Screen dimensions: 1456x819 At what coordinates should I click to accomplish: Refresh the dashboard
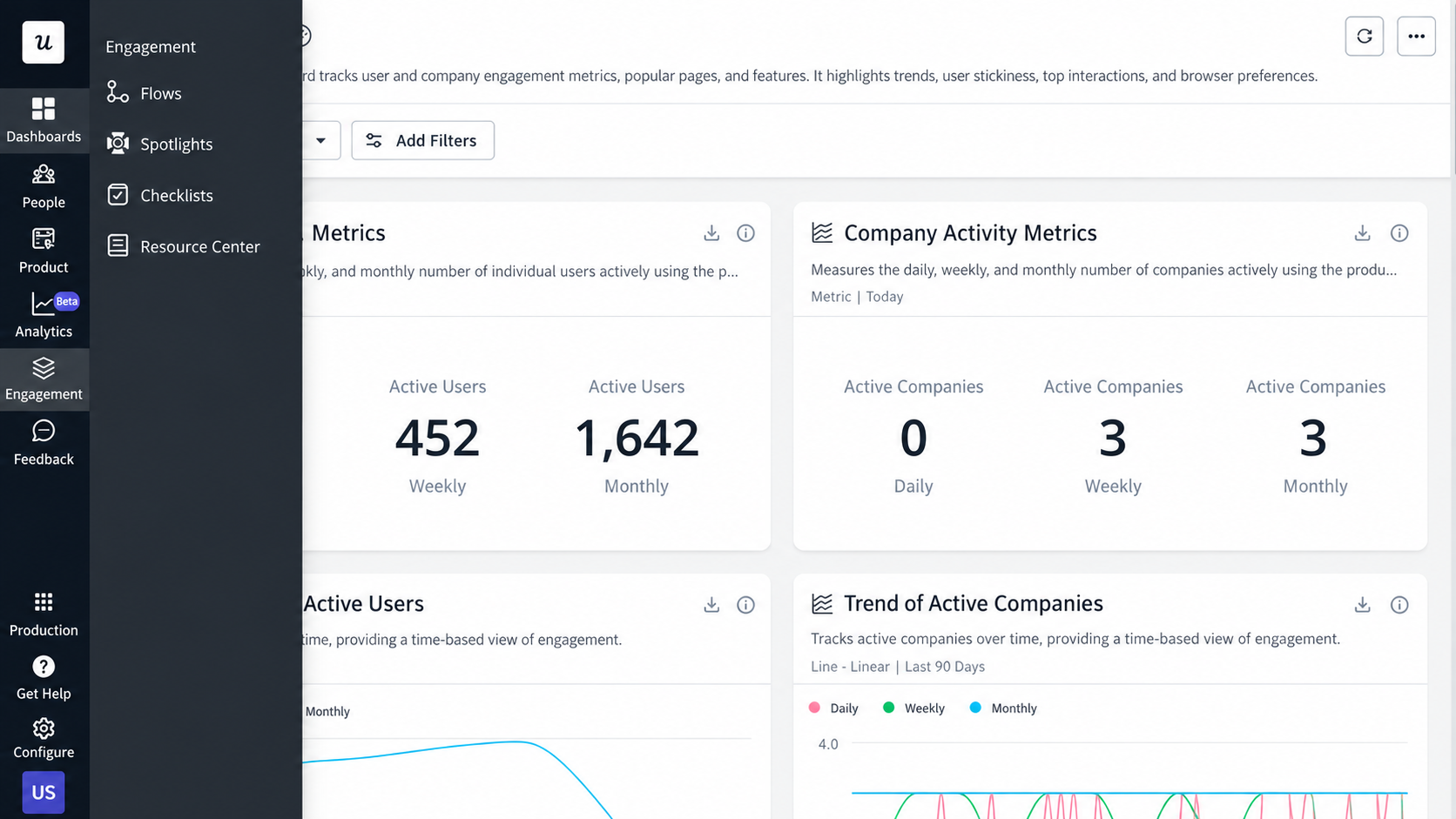[1365, 37]
